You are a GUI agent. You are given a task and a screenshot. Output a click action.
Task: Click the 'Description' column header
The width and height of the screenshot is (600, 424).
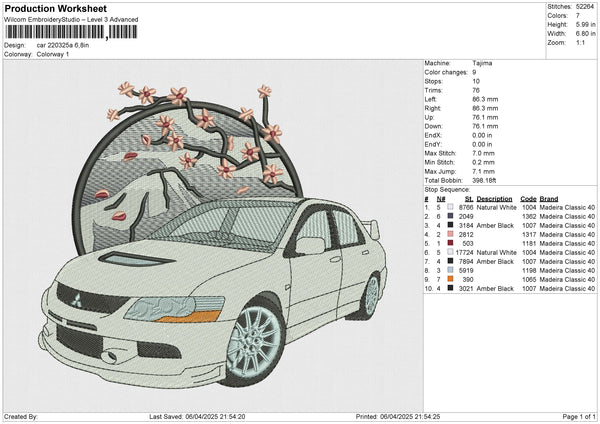(494, 199)
